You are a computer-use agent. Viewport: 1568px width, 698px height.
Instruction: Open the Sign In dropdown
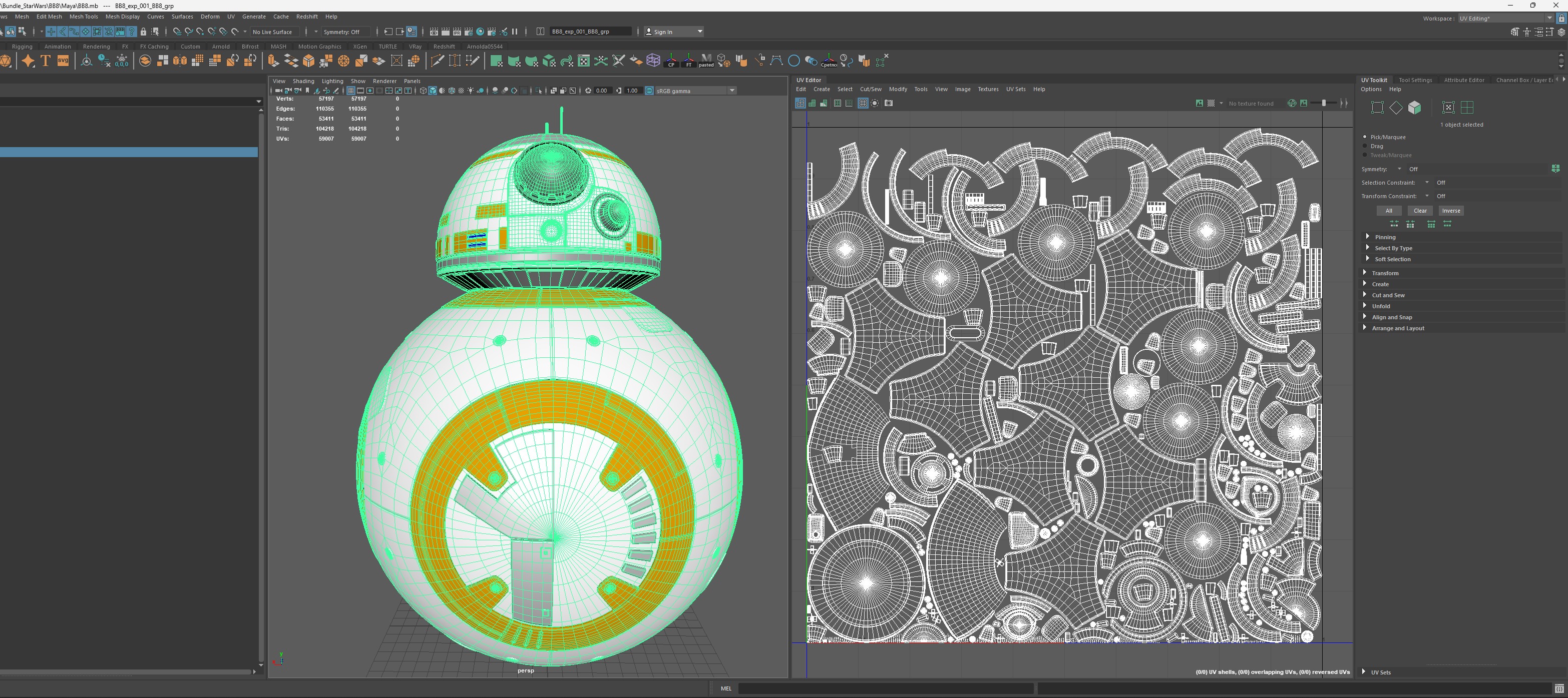click(x=674, y=32)
